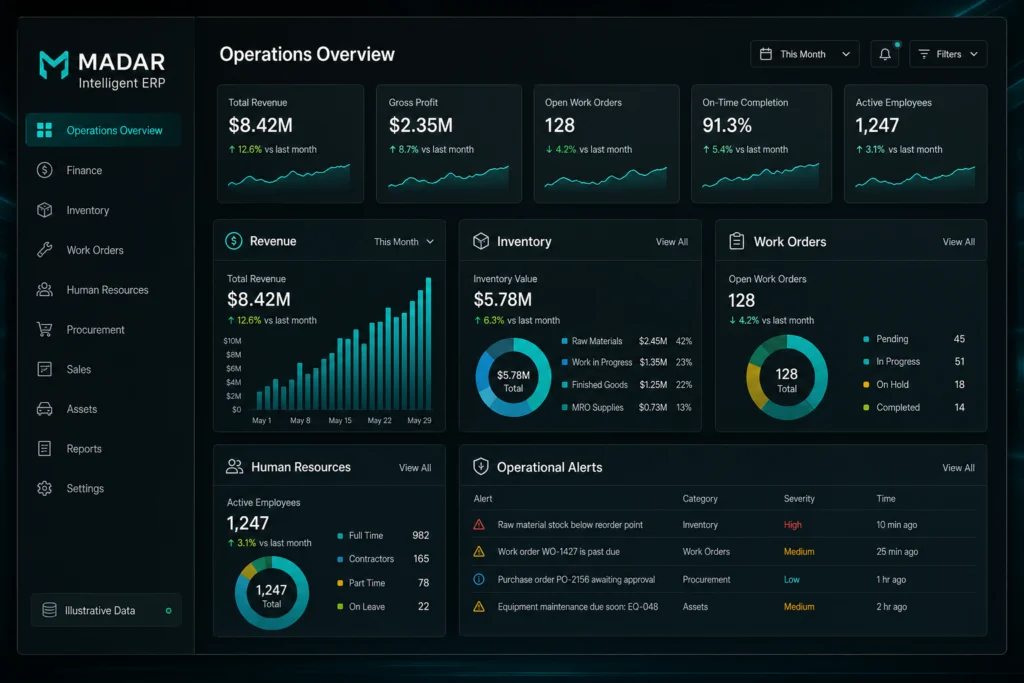Open the Revenue panel This Month dropdown
Image resolution: width=1024 pixels, height=683 pixels.
404,242
